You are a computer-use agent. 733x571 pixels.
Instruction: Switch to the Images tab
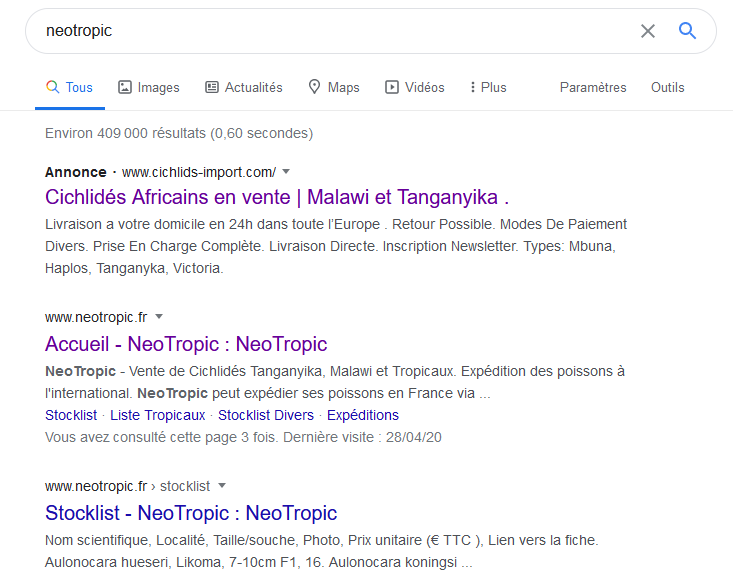point(149,87)
